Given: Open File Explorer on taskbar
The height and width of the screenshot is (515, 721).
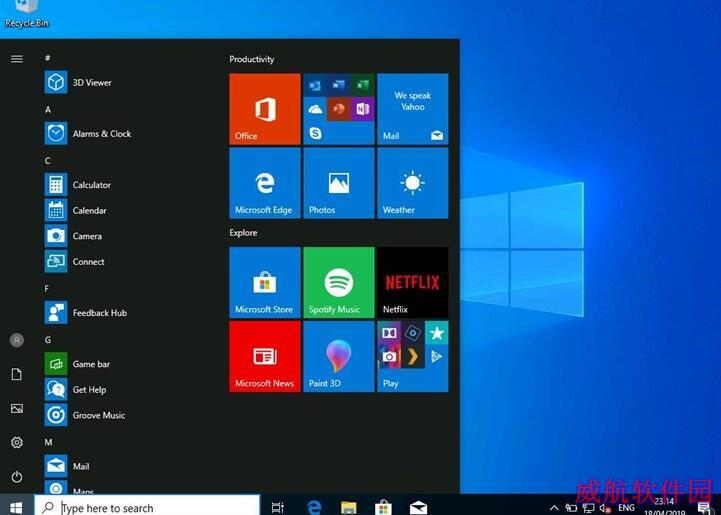Looking at the screenshot, I should click(x=349, y=507).
